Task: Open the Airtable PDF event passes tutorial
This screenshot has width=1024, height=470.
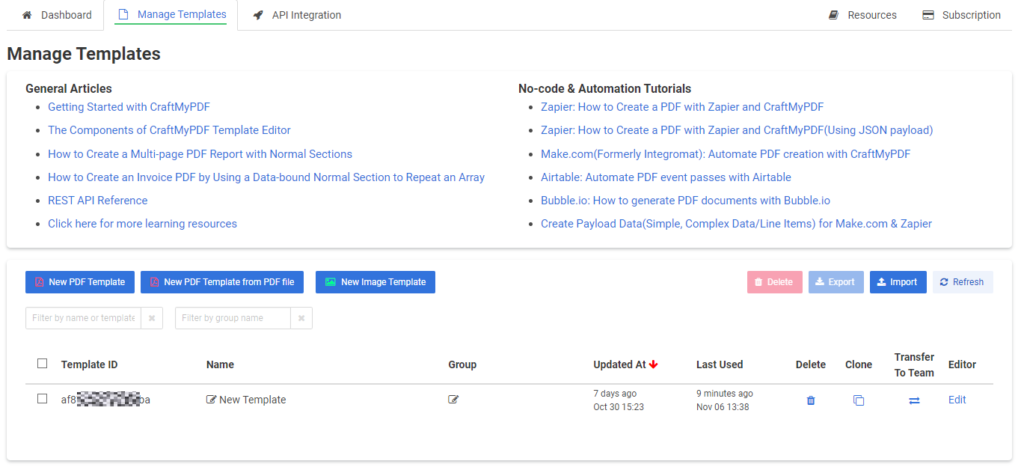Action: point(666,177)
